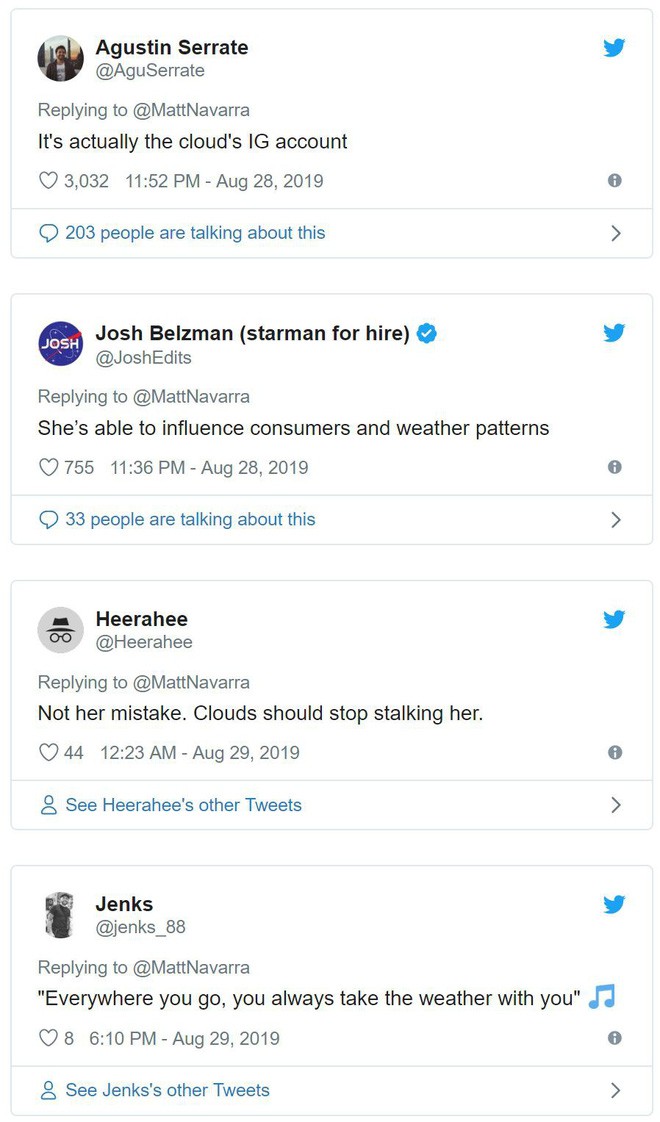
Task: Open @JoshEdits handle
Action: coord(143,357)
